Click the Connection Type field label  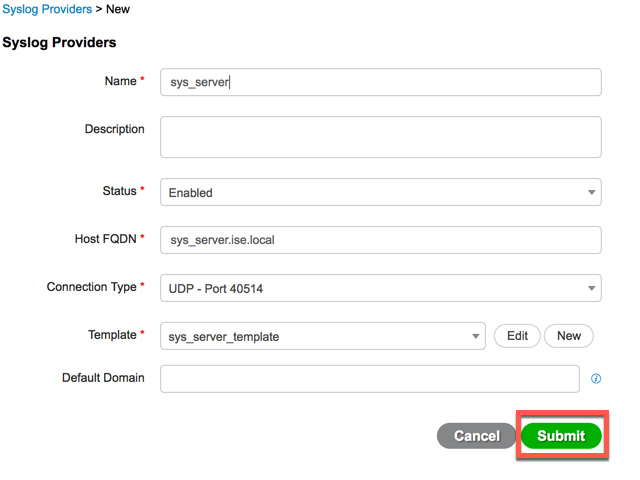(x=91, y=287)
